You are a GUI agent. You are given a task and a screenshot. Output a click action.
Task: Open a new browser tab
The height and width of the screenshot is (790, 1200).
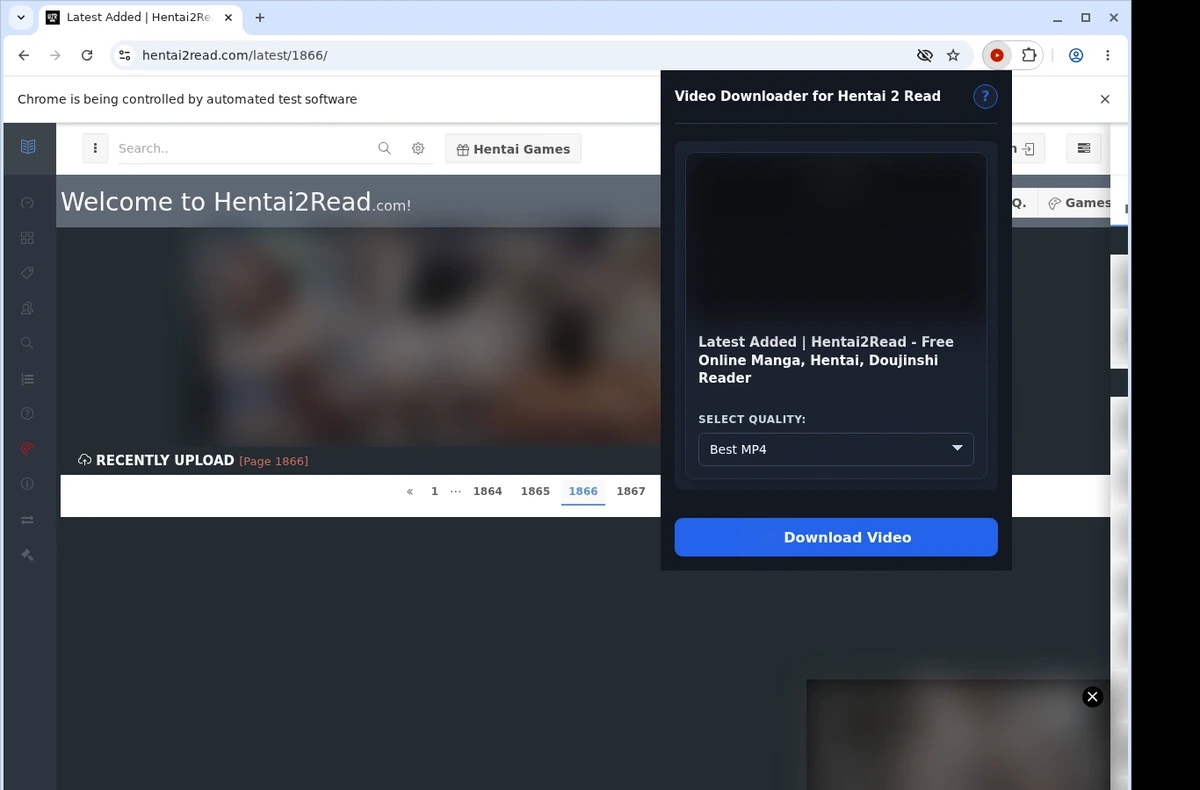pyautogui.click(x=260, y=17)
